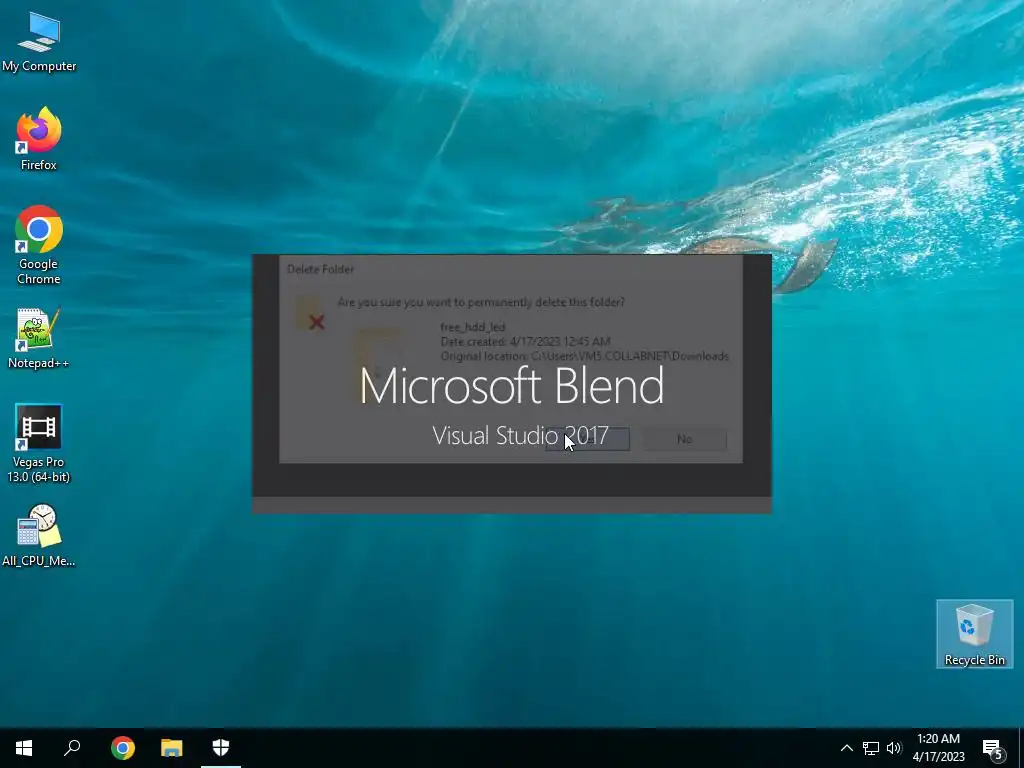Click No in Delete Folder dialog

684,439
